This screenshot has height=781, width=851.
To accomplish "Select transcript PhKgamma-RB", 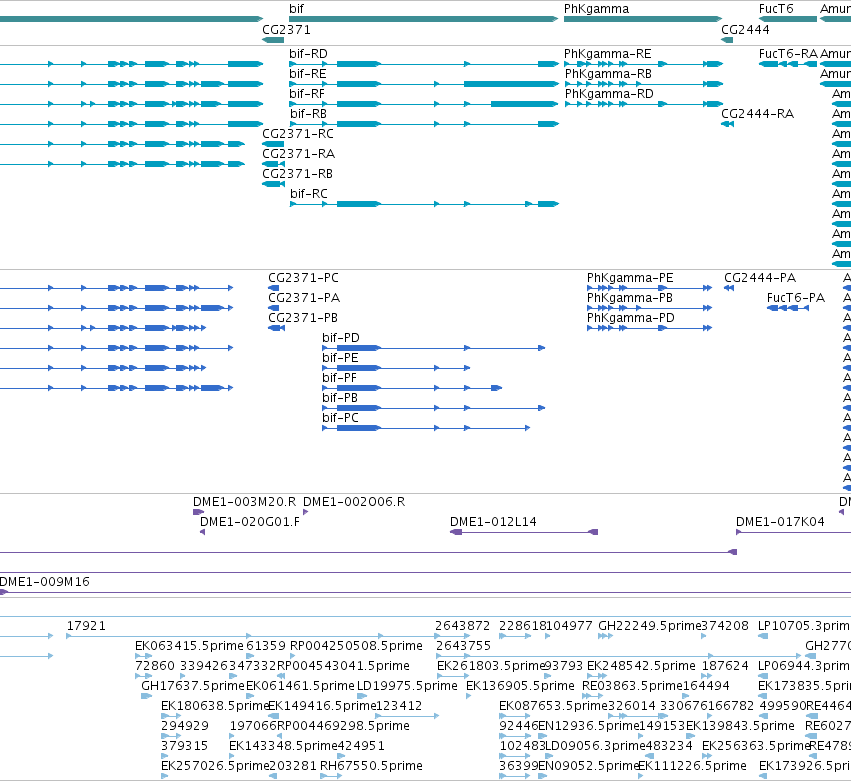I will (x=644, y=84).
